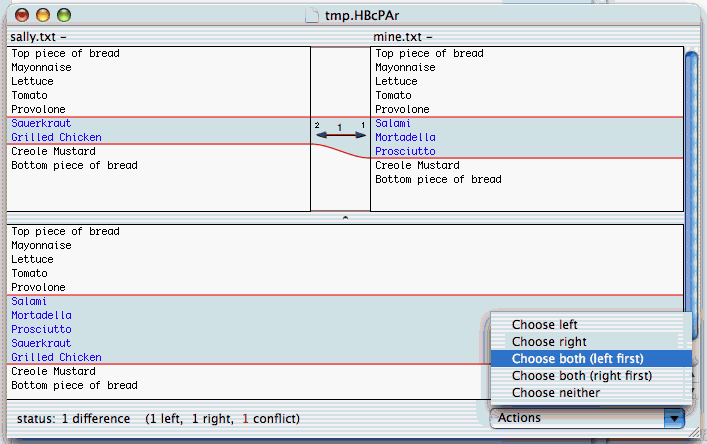This screenshot has width=707, height=444.
Task: Click the pane splitter collapse caret
Action: [345, 218]
